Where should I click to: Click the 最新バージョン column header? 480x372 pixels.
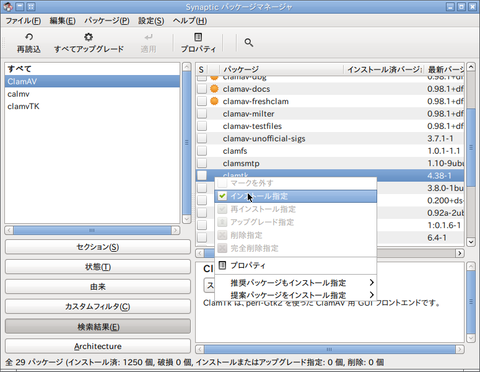pyautogui.click(x=444, y=69)
